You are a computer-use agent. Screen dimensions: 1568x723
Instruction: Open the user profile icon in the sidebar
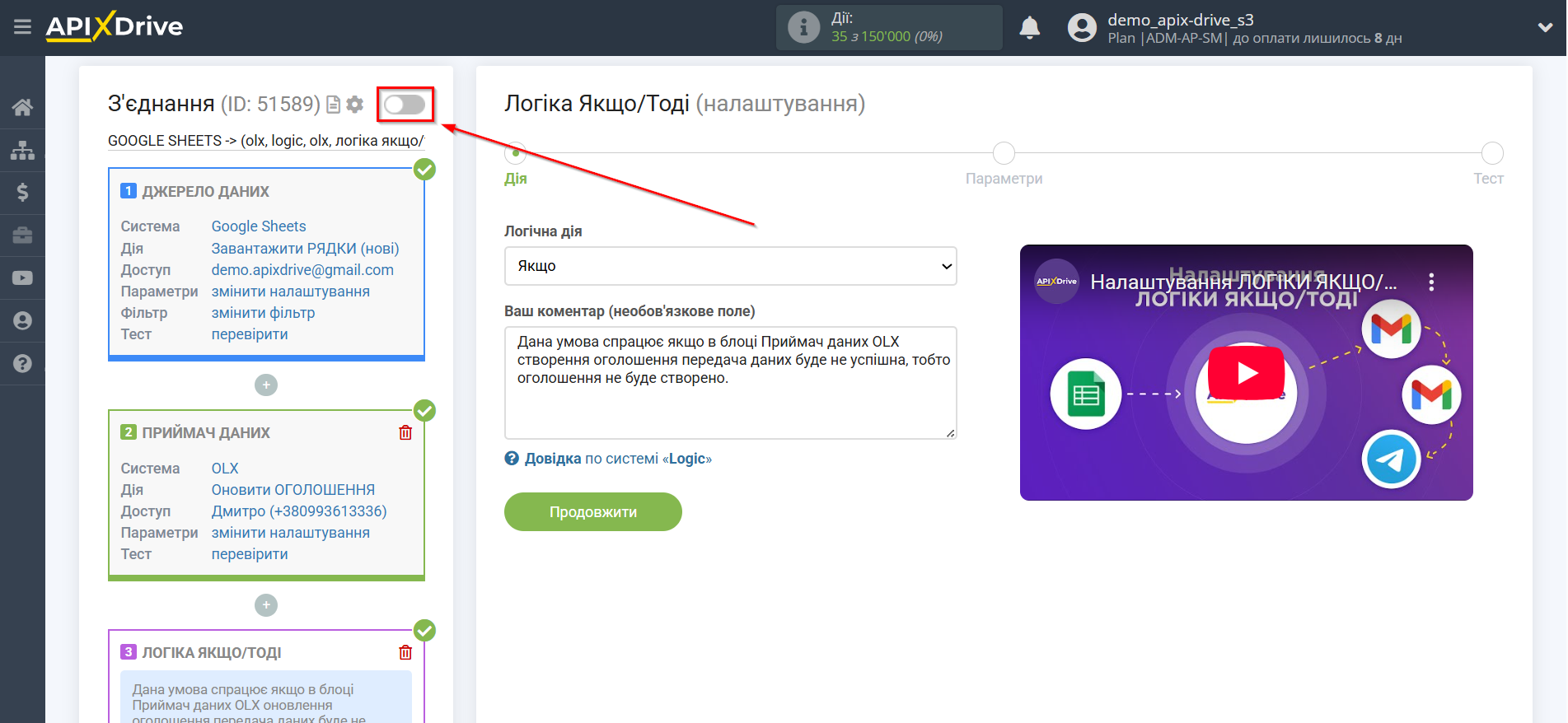(x=22, y=321)
